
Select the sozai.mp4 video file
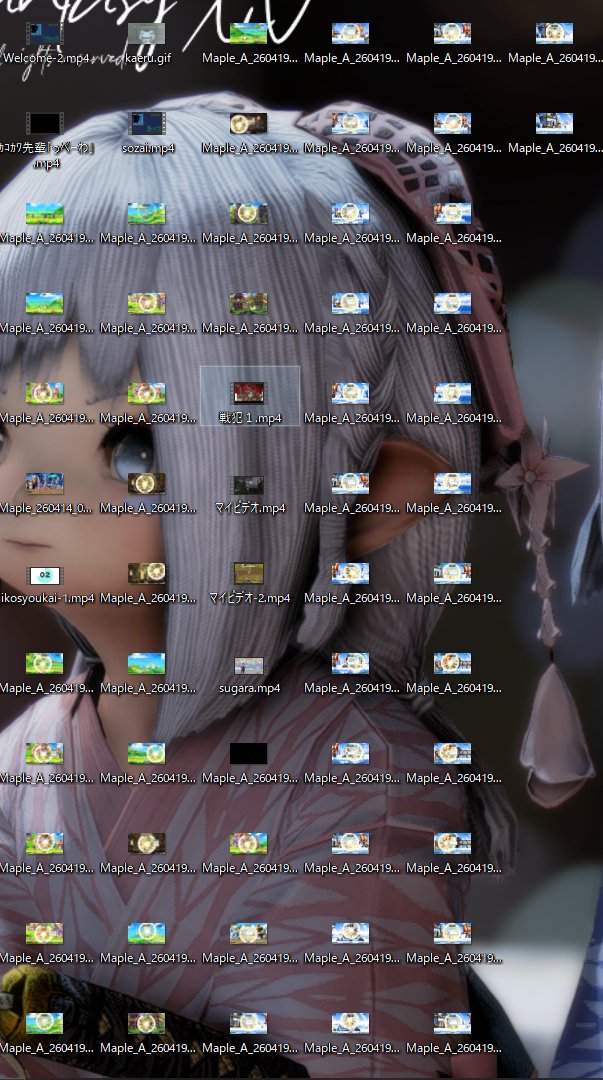click(147, 134)
